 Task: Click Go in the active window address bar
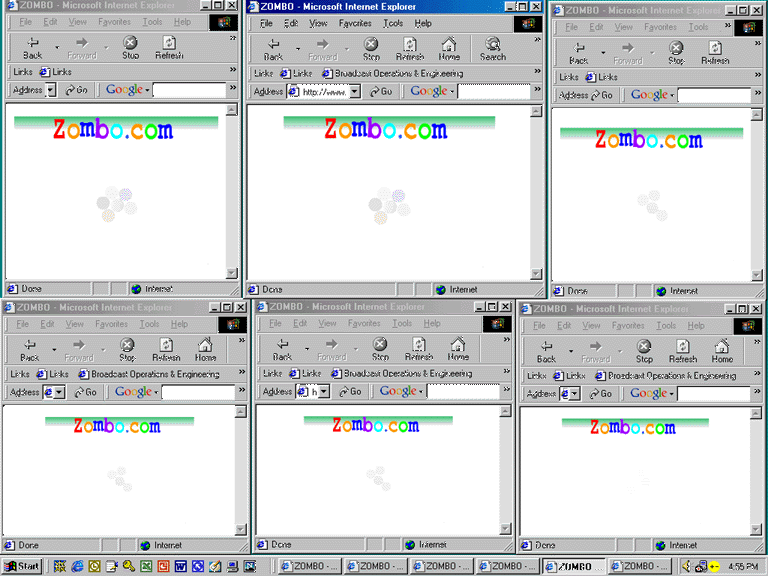click(x=381, y=91)
